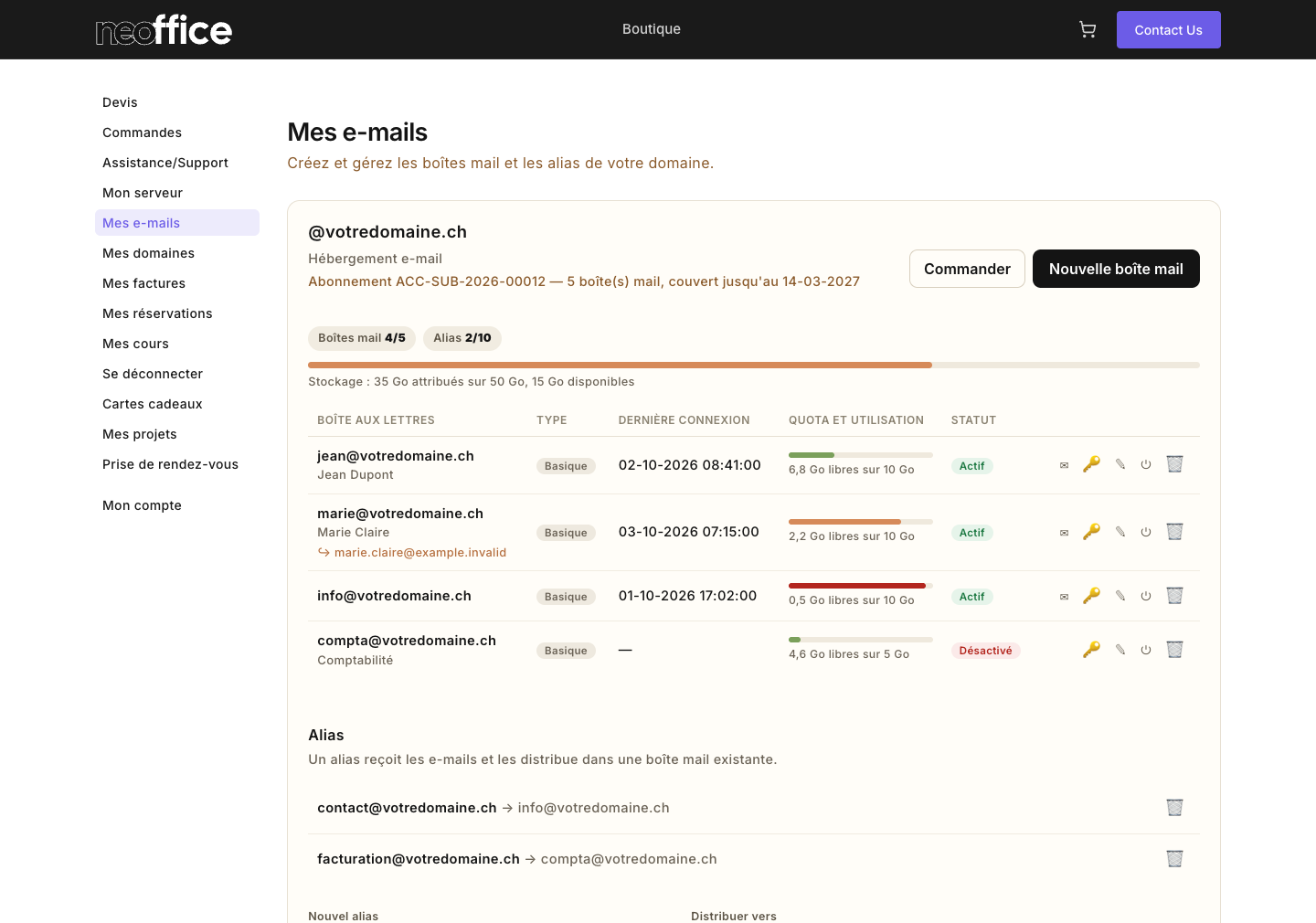The width and height of the screenshot is (1316, 923).
Task: Delete info@votredomaine.ch mailbox with trash icon
Action: [1175, 596]
